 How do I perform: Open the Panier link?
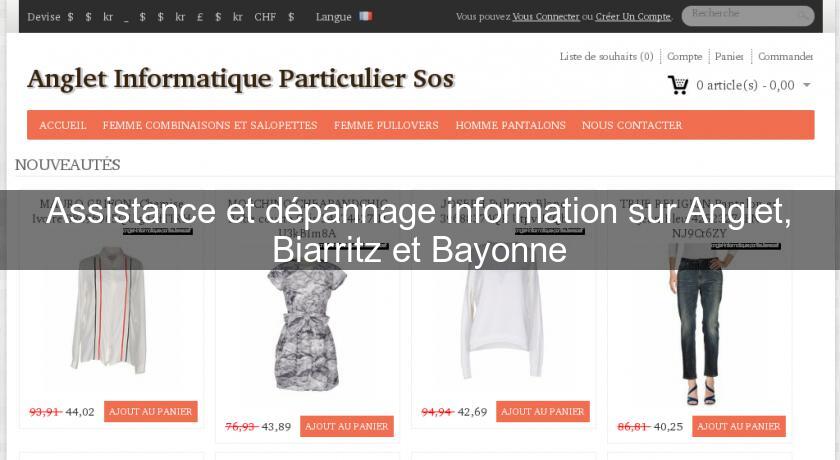729,56
